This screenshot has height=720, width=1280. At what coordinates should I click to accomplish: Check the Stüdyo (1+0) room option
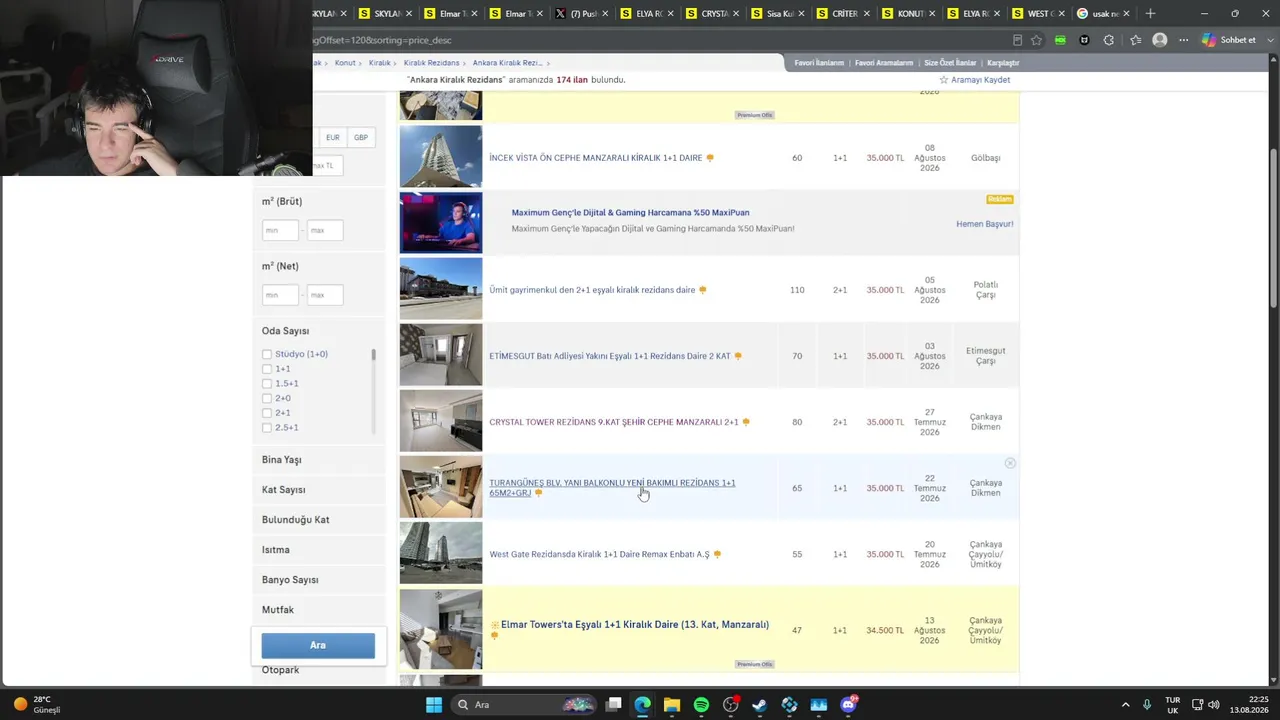[267, 354]
